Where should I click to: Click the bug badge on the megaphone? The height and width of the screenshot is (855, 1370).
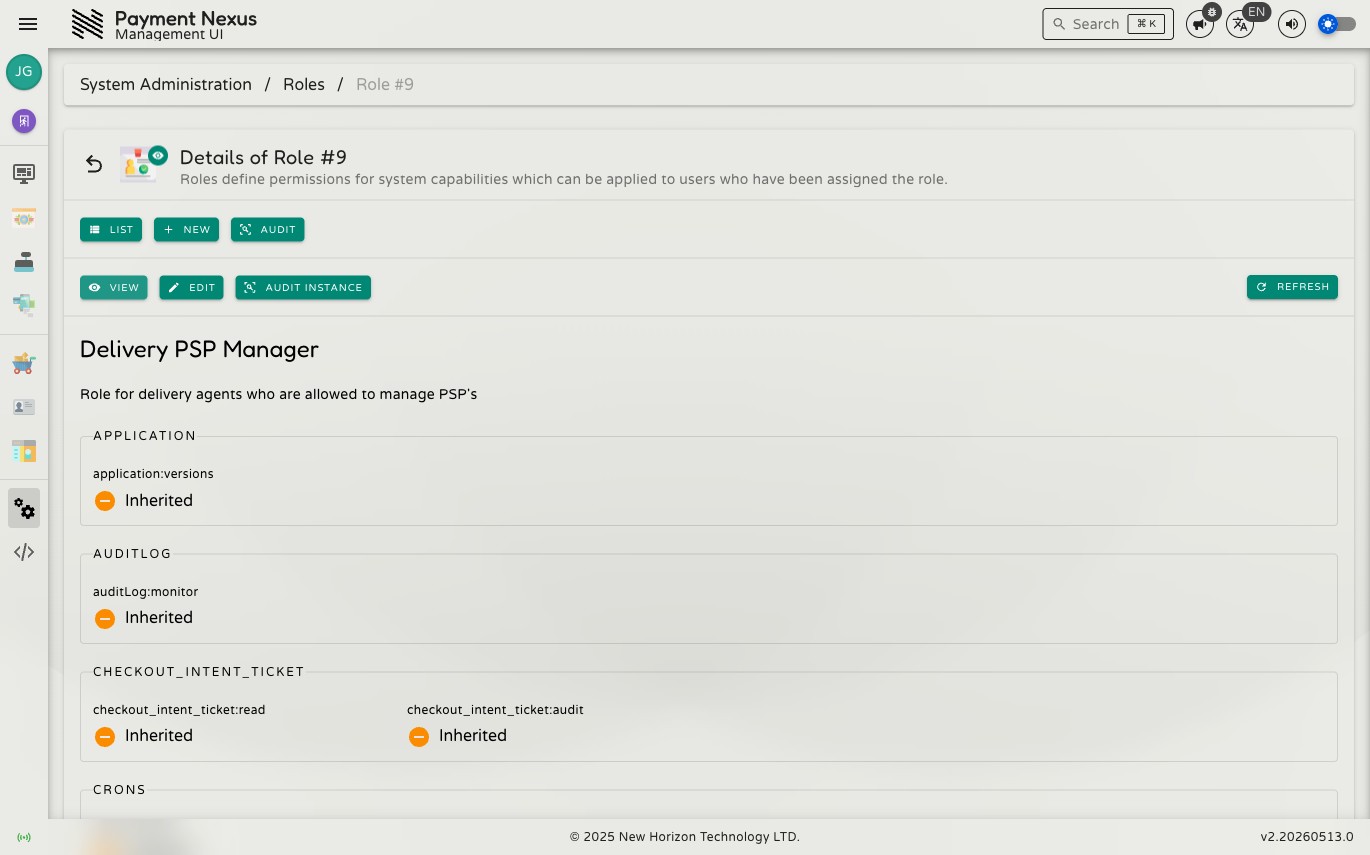pos(1212,12)
